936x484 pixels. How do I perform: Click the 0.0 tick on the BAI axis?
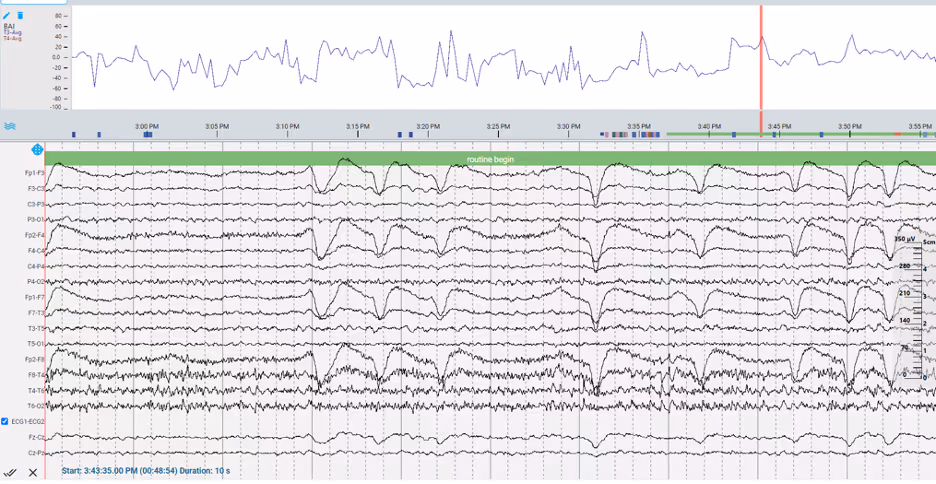[57, 57]
